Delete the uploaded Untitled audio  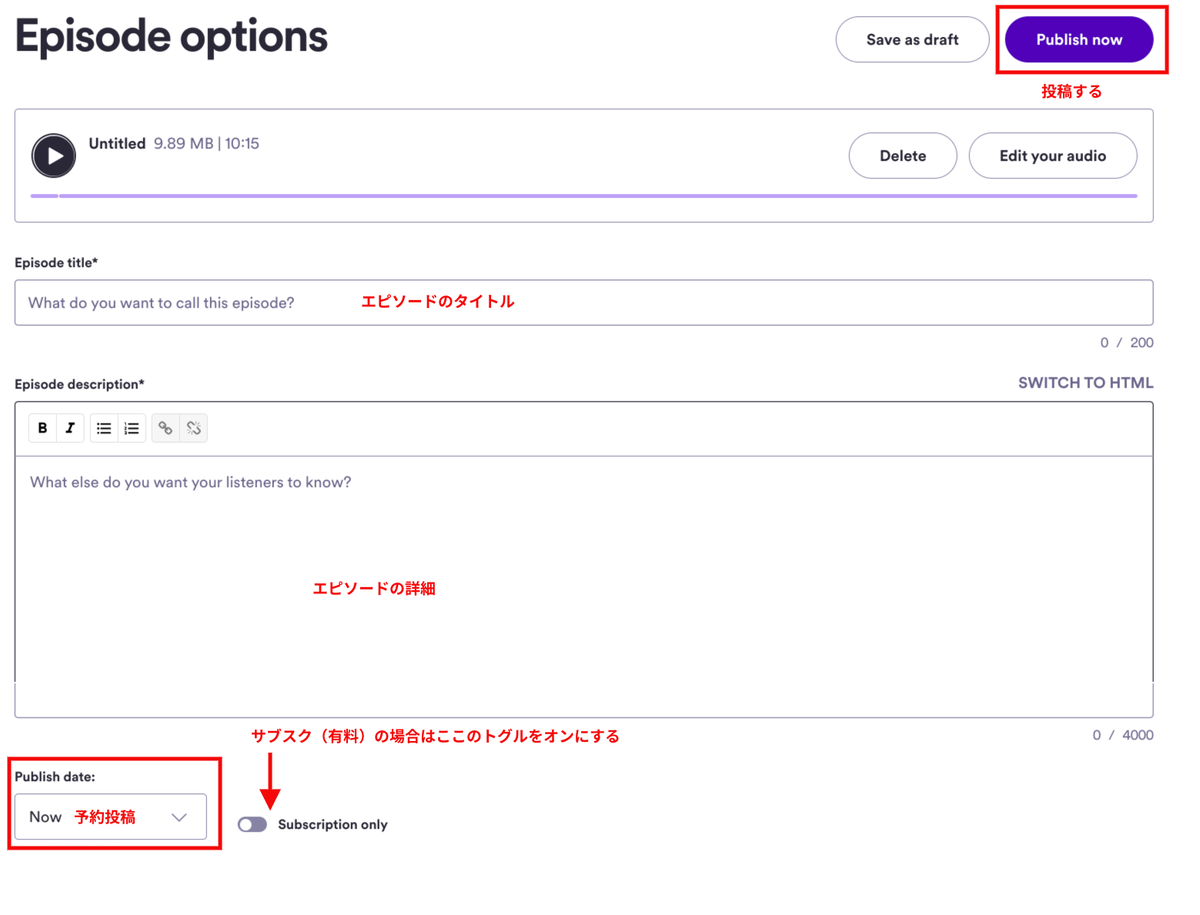[903, 156]
